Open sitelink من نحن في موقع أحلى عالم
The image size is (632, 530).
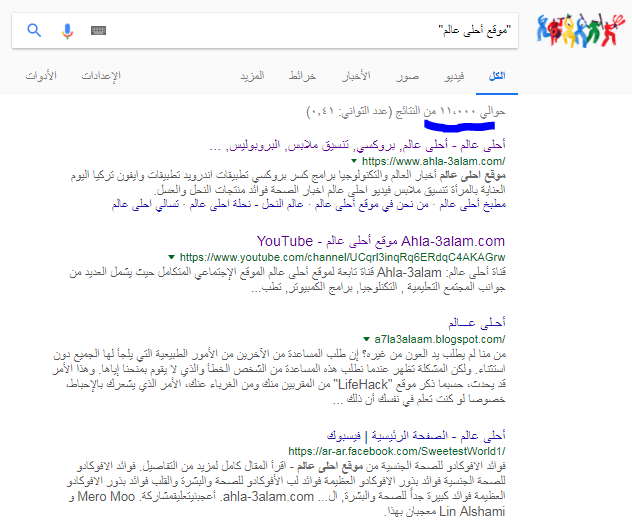point(372,205)
